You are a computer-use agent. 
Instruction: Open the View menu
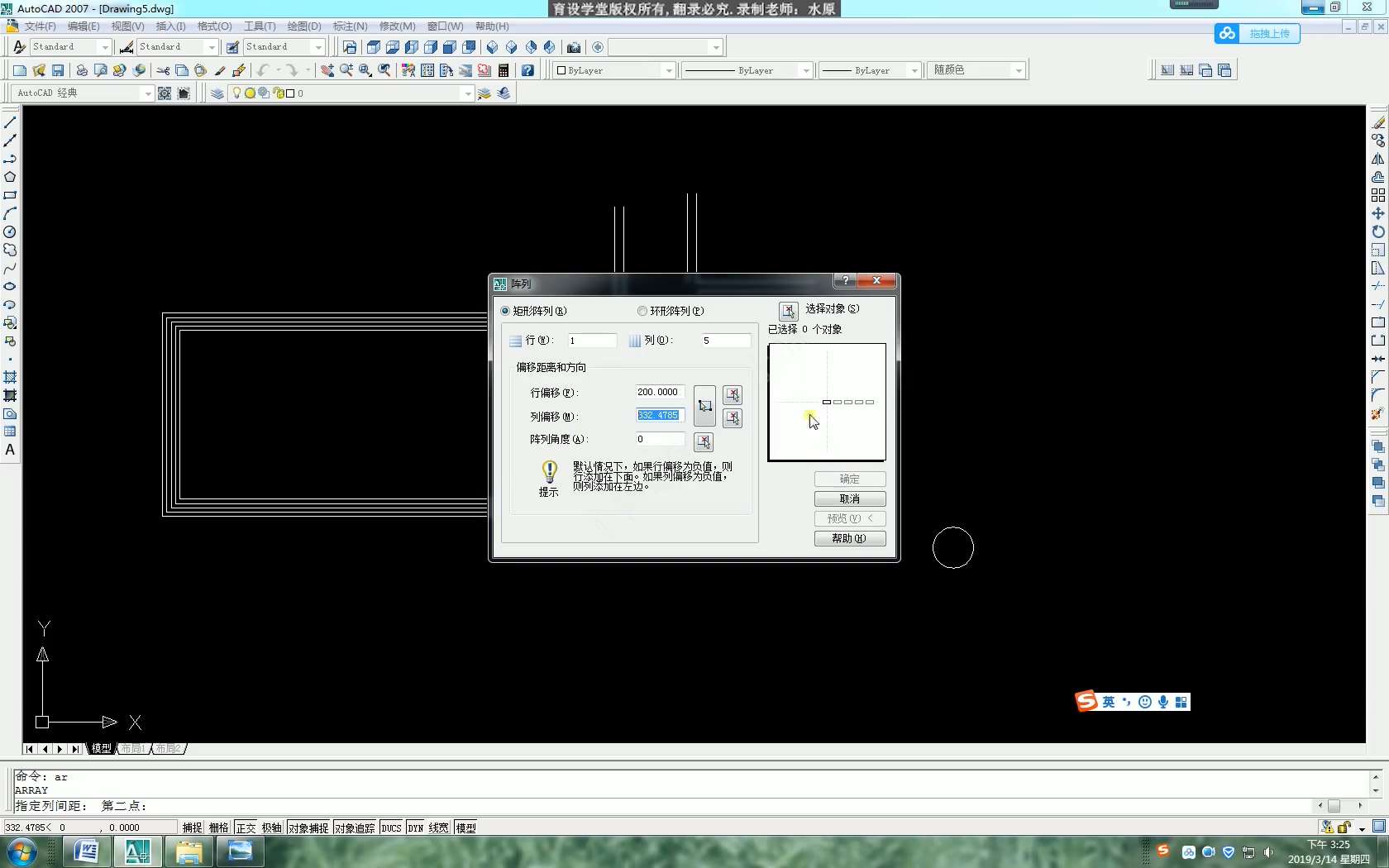[x=127, y=26]
